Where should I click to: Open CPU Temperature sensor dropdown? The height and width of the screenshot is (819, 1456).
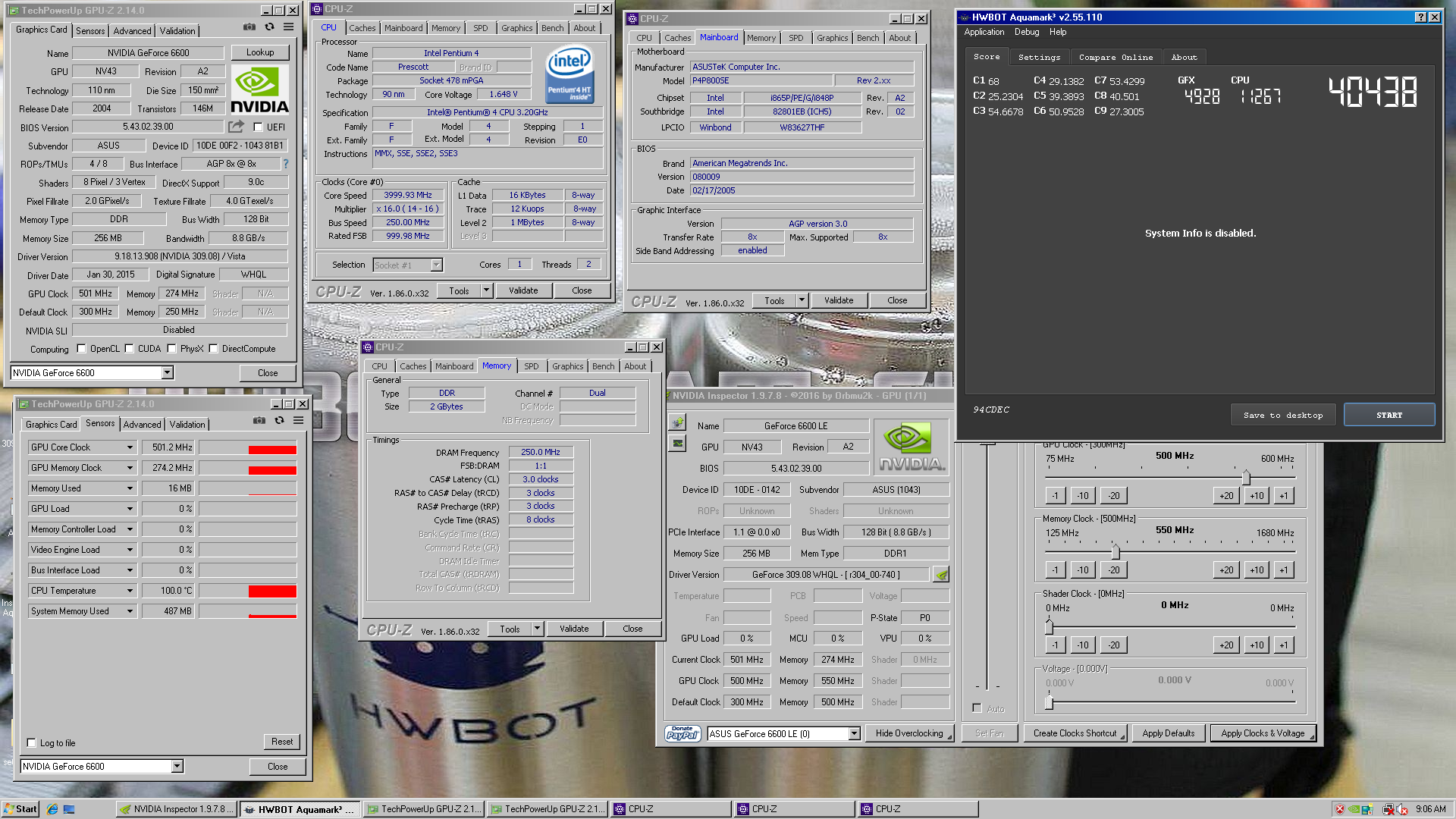coord(130,591)
